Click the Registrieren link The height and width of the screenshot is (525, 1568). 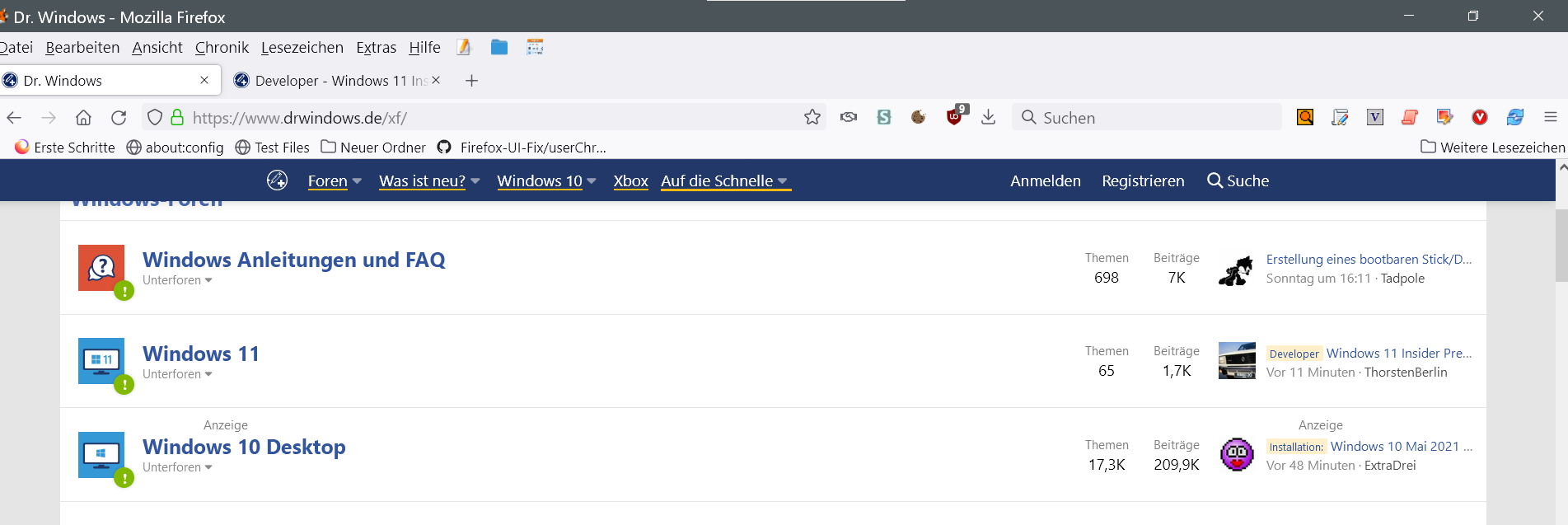pos(1143,180)
